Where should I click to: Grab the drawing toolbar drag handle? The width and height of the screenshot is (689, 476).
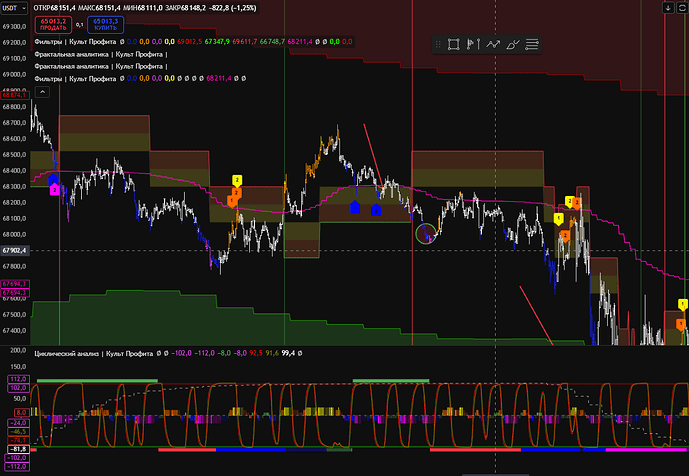click(438, 44)
